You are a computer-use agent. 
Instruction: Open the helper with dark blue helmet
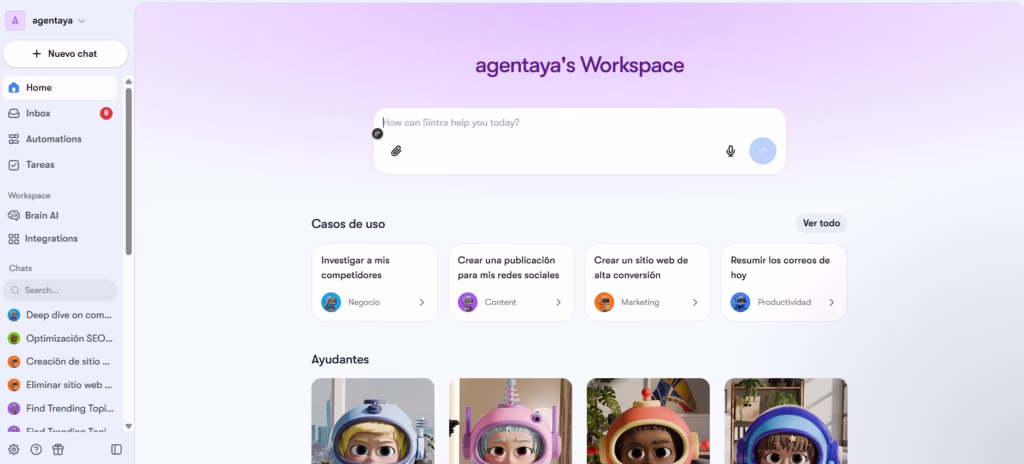tap(786, 421)
